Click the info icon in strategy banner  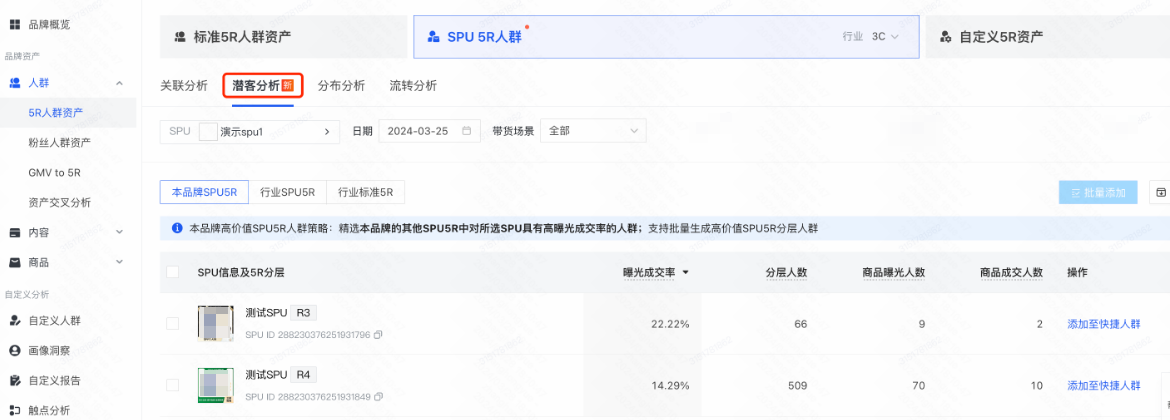pos(177,228)
